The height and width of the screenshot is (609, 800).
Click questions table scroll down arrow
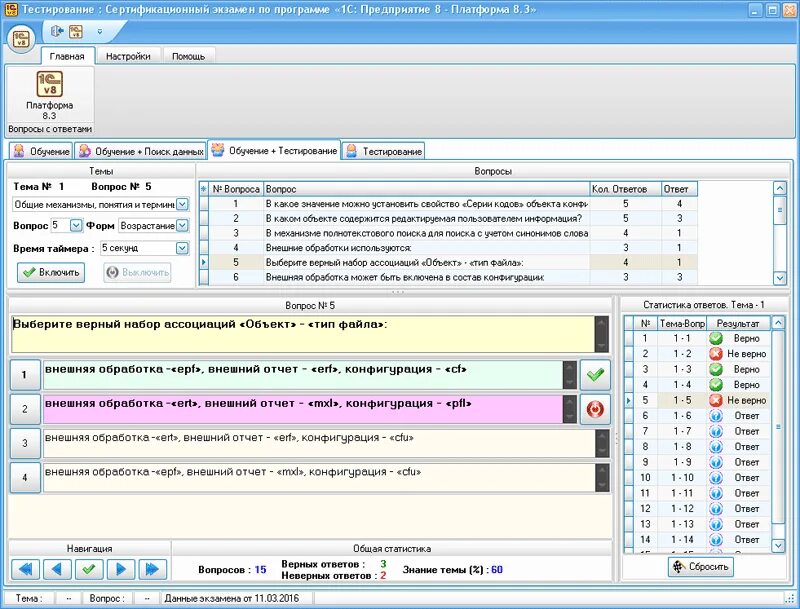(780, 278)
